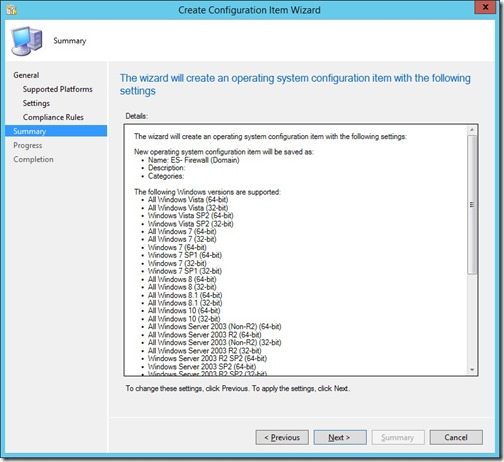Click the line 'Name: ES- Firewall (Domain)'

click(x=194, y=160)
